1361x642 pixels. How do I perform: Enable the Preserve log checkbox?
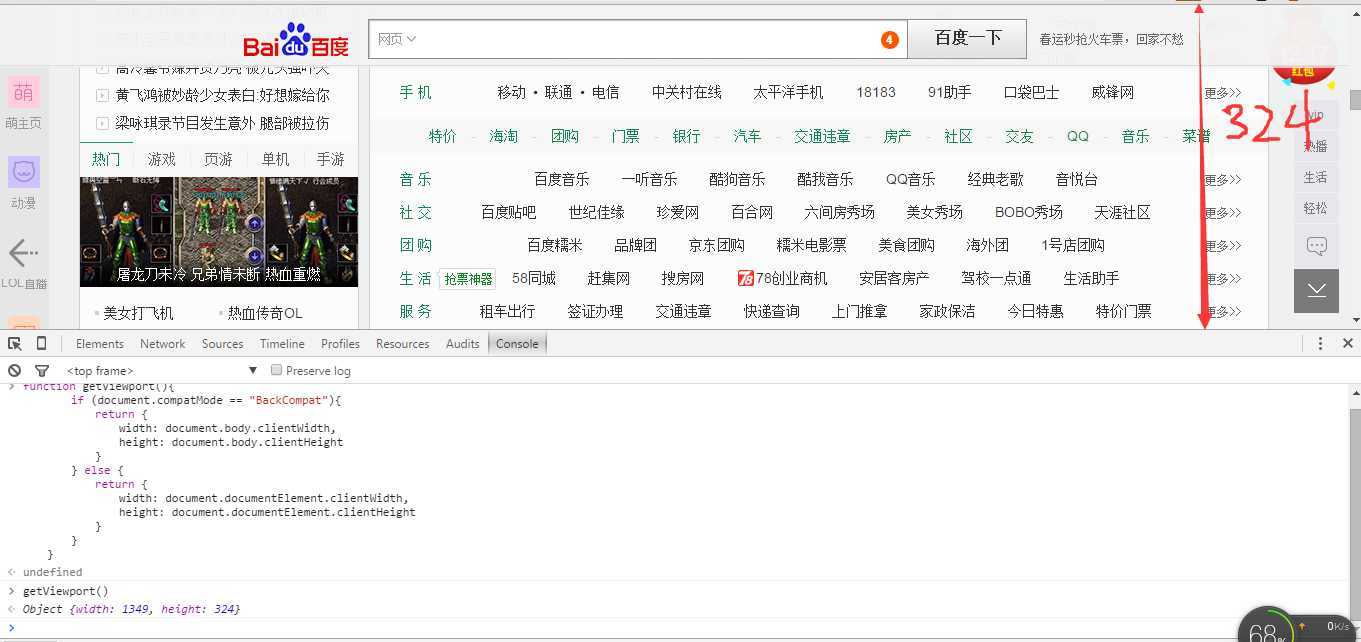point(277,370)
